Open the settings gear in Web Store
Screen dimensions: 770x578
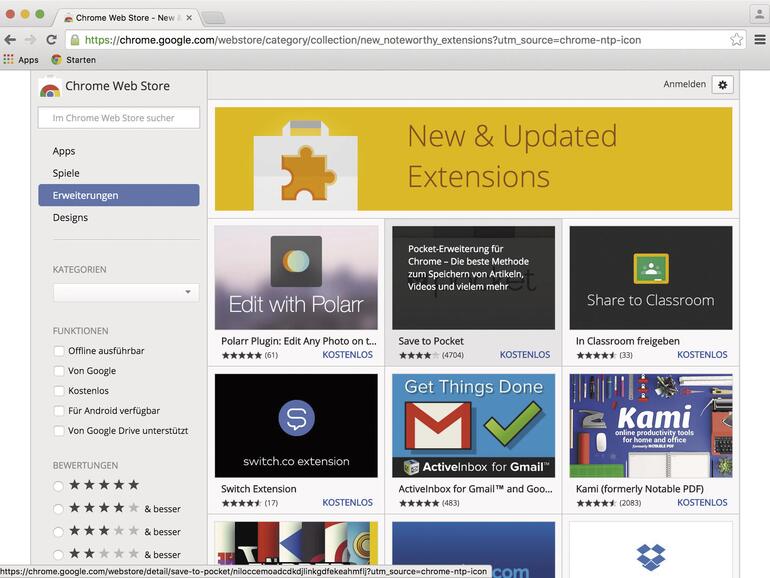[722, 85]
